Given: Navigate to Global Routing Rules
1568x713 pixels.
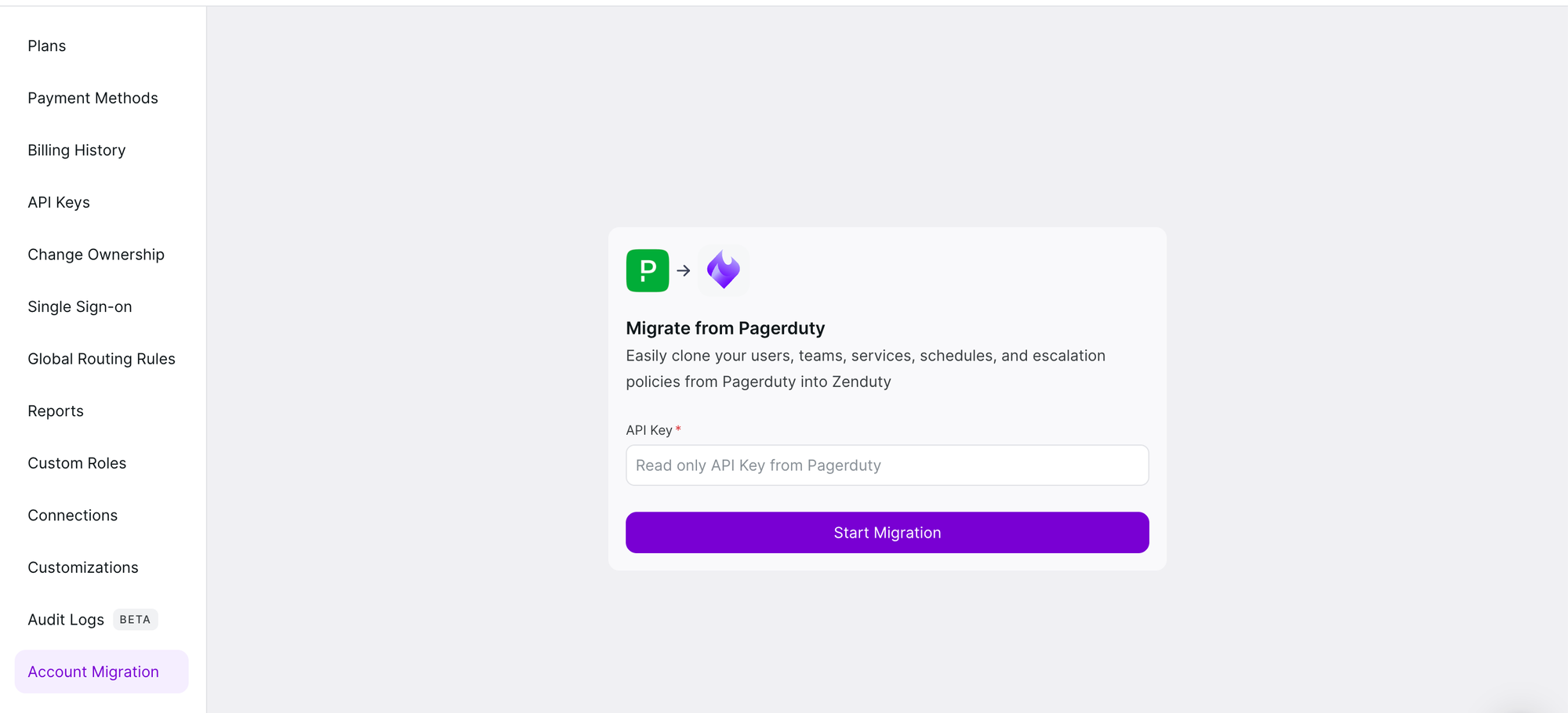Looking at the screenshot, I should coord(101,359).
